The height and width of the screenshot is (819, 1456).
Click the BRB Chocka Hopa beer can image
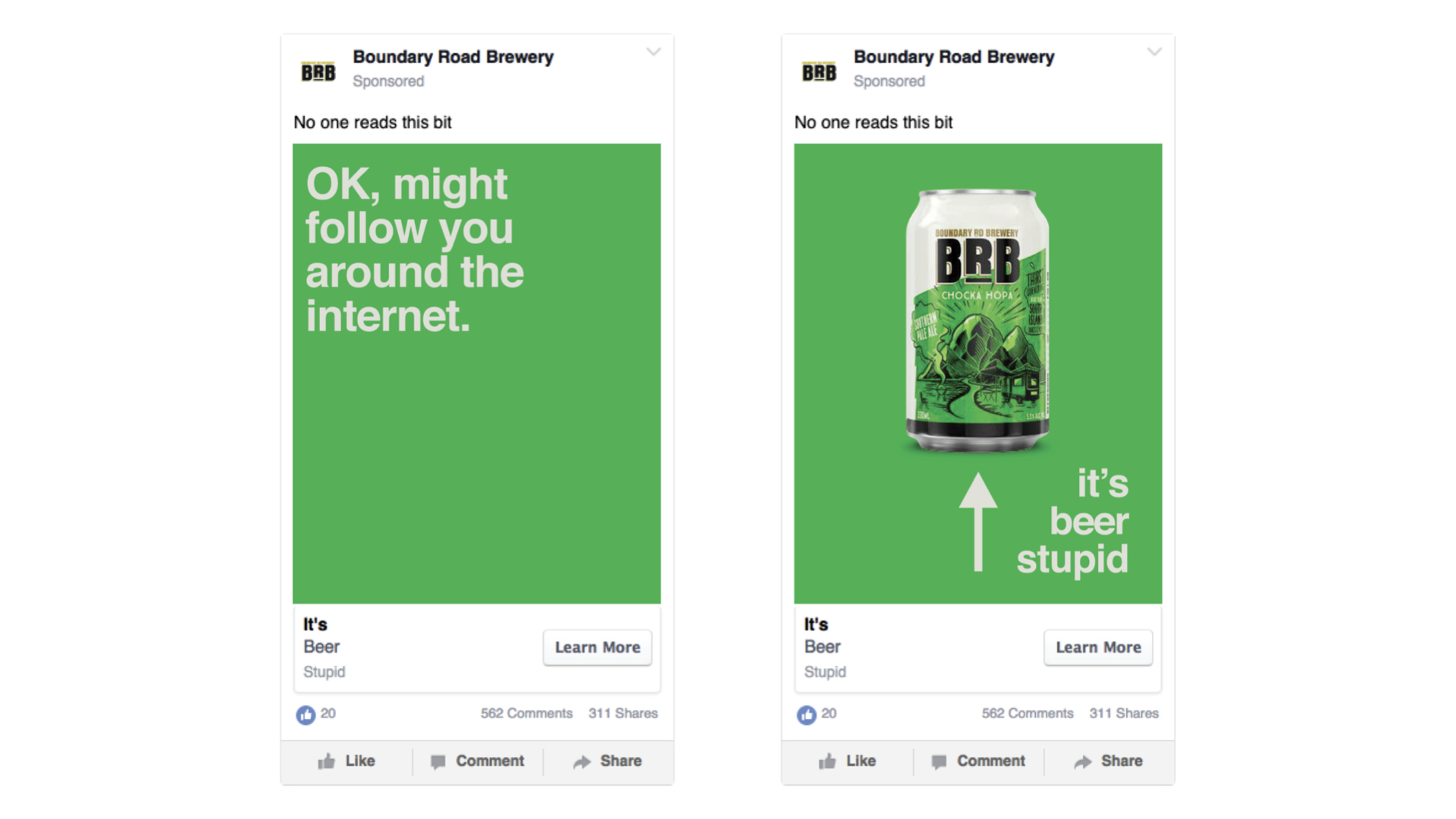pyautogui.click(x=977, y=320)
